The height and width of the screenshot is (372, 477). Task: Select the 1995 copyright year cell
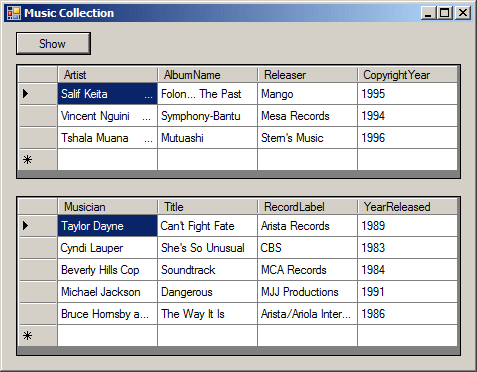pos(407,94)
